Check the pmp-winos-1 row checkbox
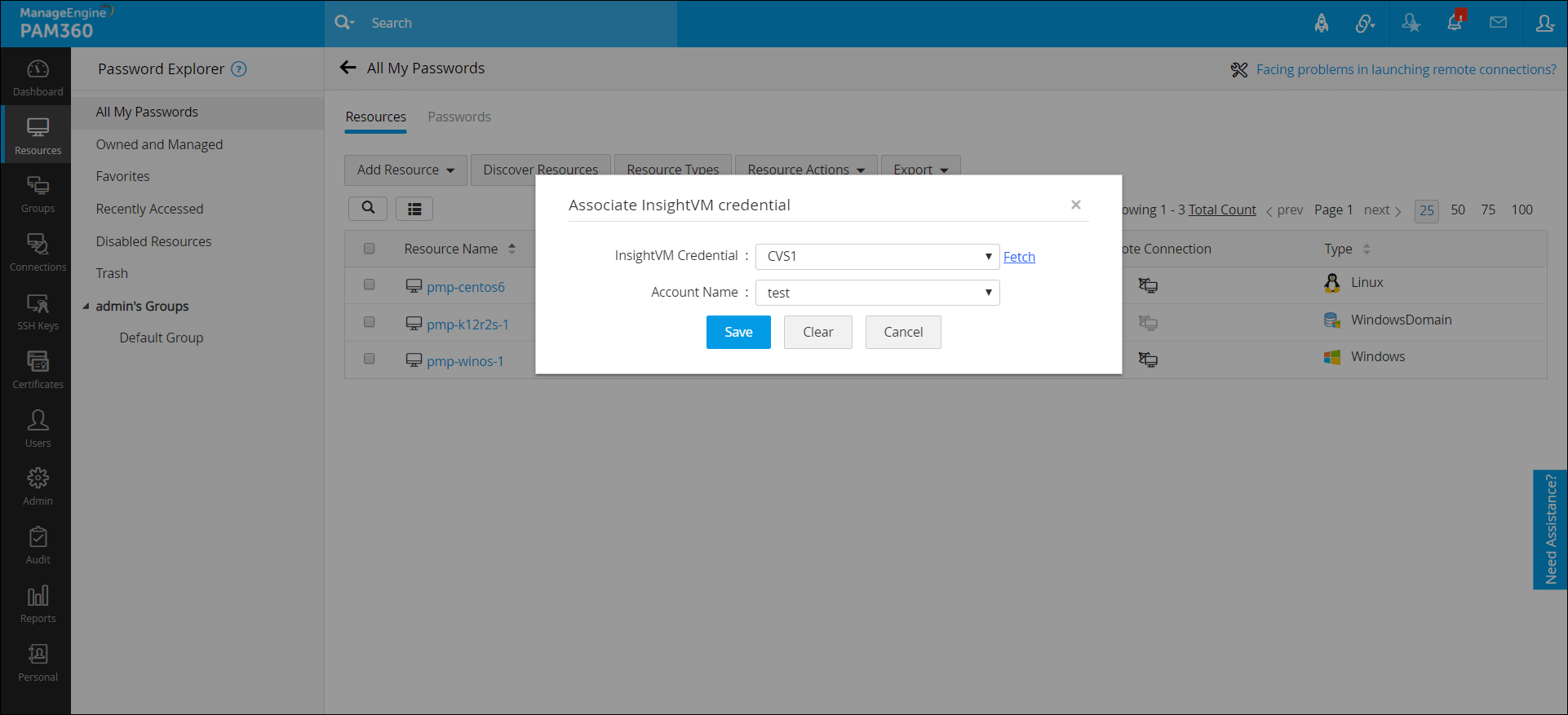The image size is (1568, 715). click(x=369, y=359)
